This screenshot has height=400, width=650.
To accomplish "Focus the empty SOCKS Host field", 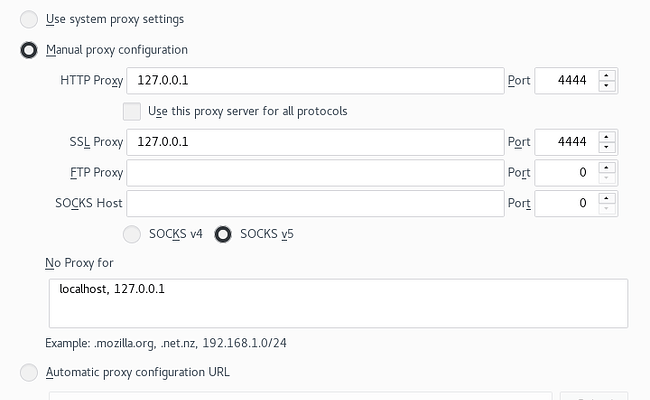I will click(315, 203).
